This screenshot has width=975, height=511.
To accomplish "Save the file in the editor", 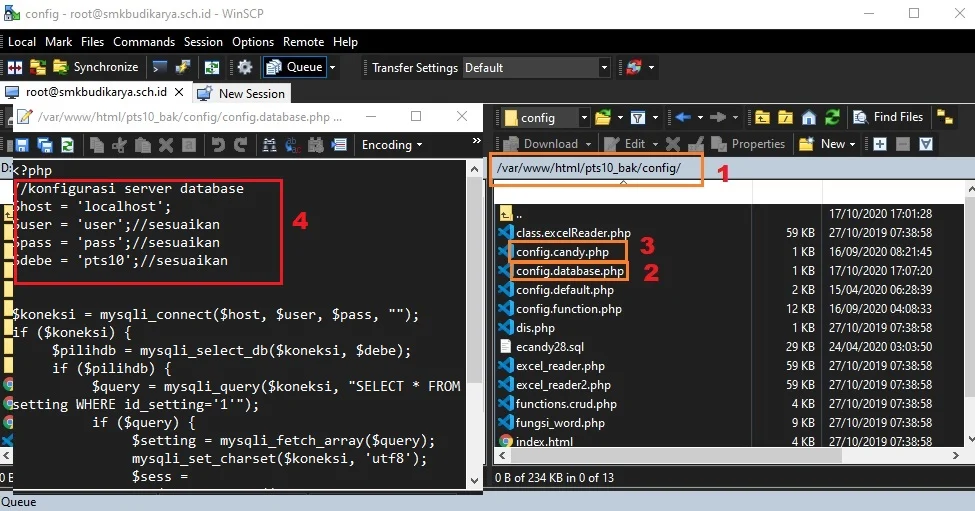I will click(x=22, y=145).
